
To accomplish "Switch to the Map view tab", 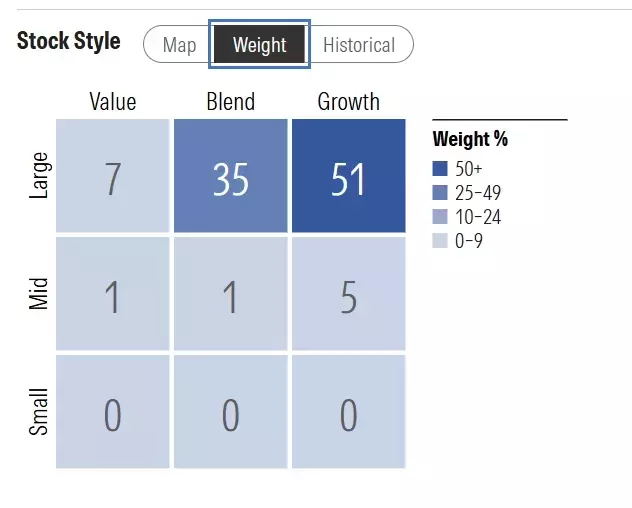I will point(179,45).
